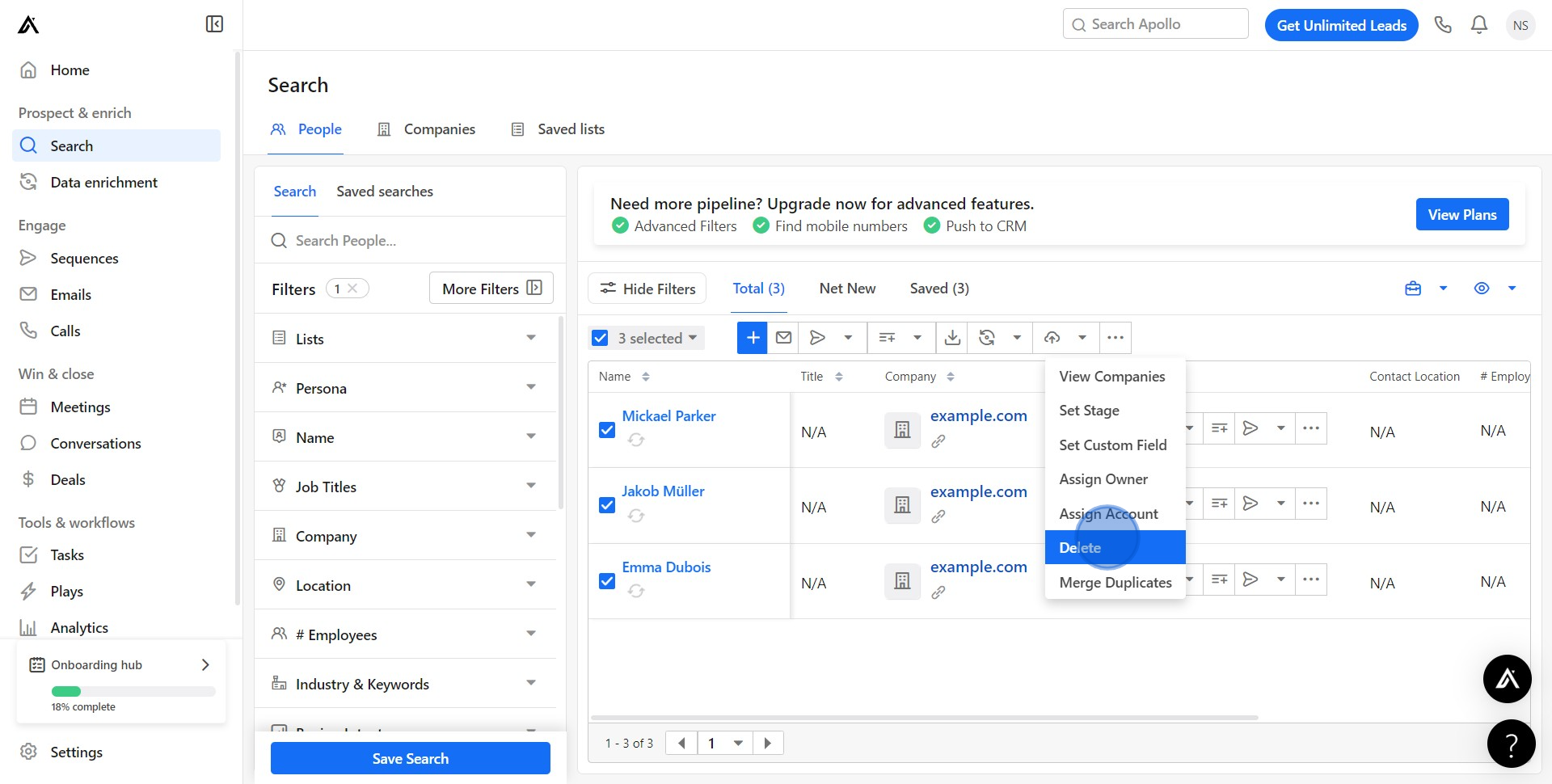
Task: Expand the Location filter
Action: pos(405,585)
